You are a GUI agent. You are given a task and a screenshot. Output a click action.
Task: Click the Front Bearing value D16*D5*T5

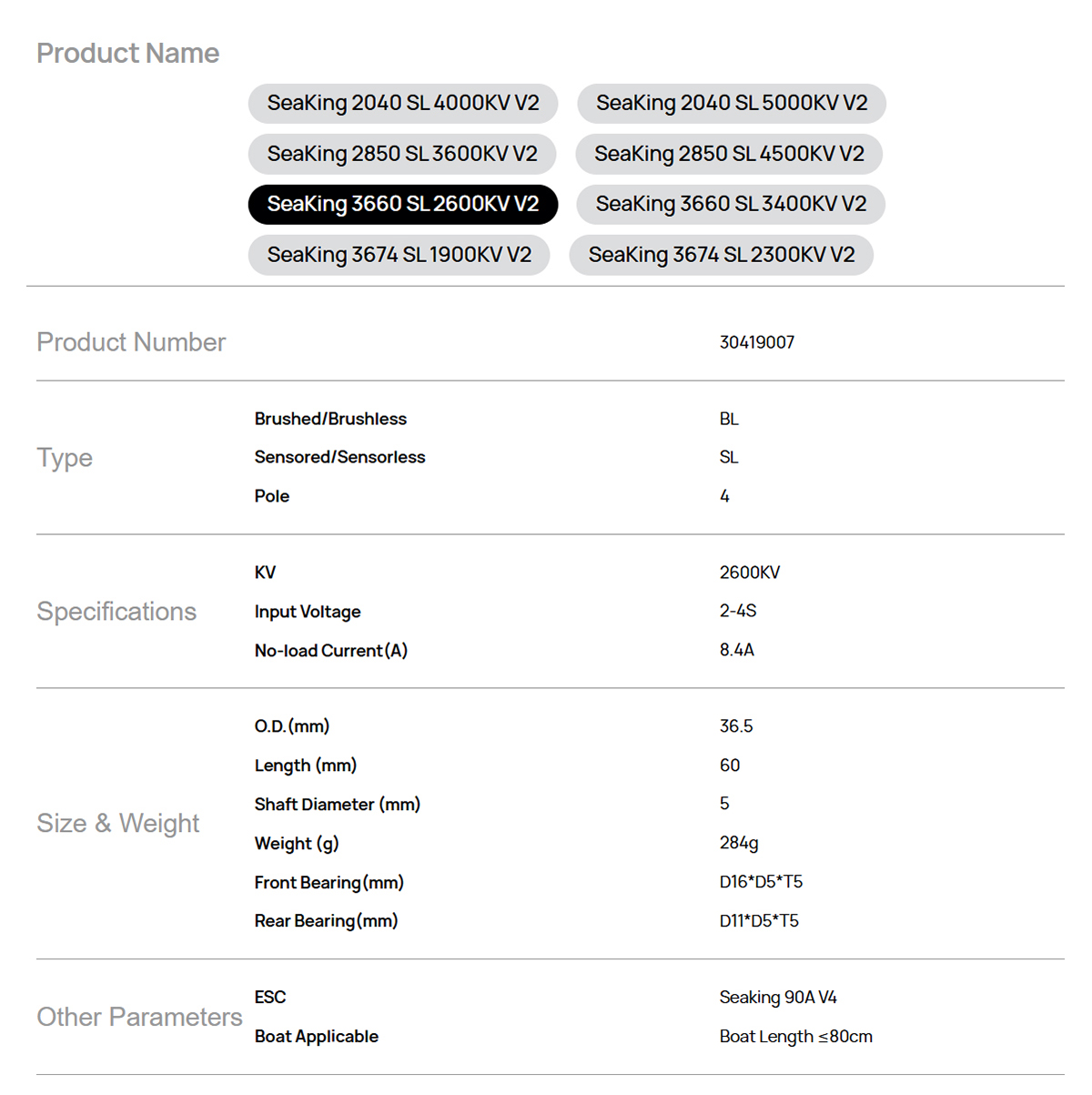point(761,882)
